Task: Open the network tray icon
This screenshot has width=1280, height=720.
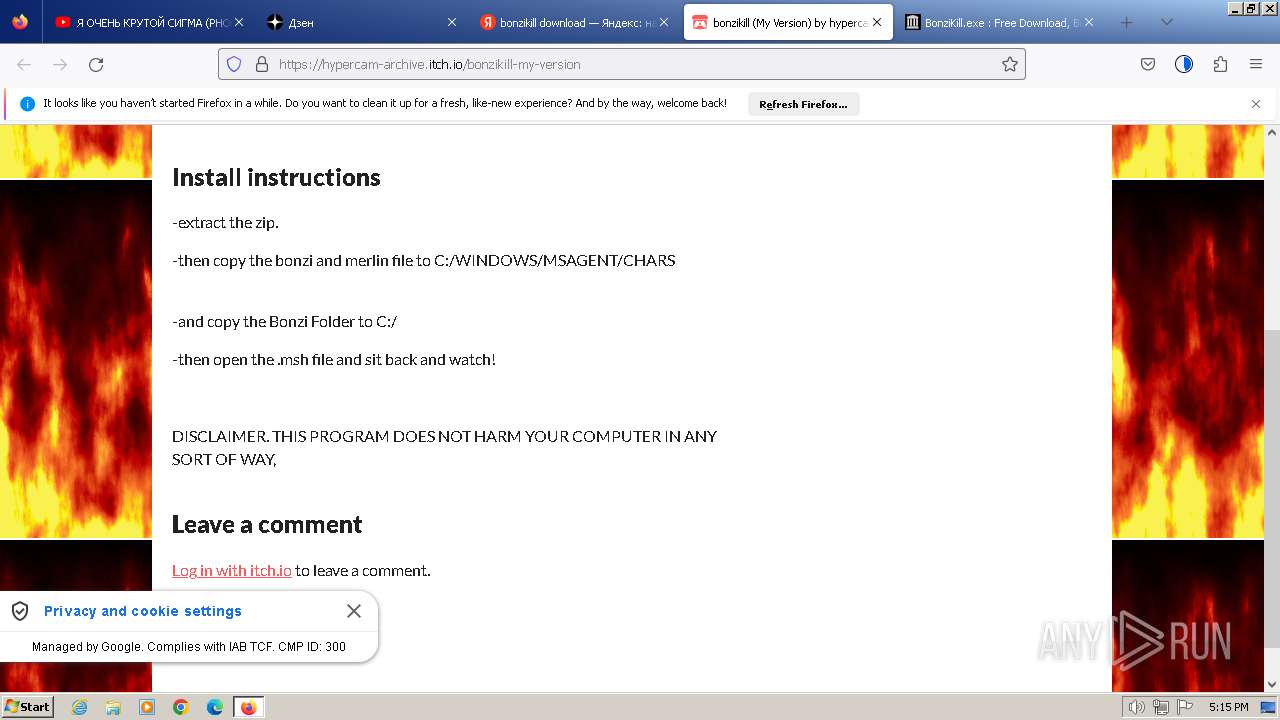Action: [1161, 707]
